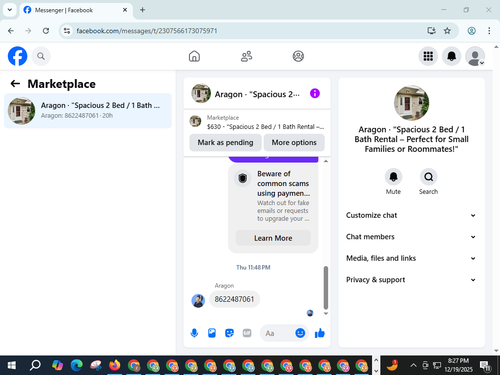Record a voice clip with microphone icon
500x375 pixels.
(x=194, y=333)
